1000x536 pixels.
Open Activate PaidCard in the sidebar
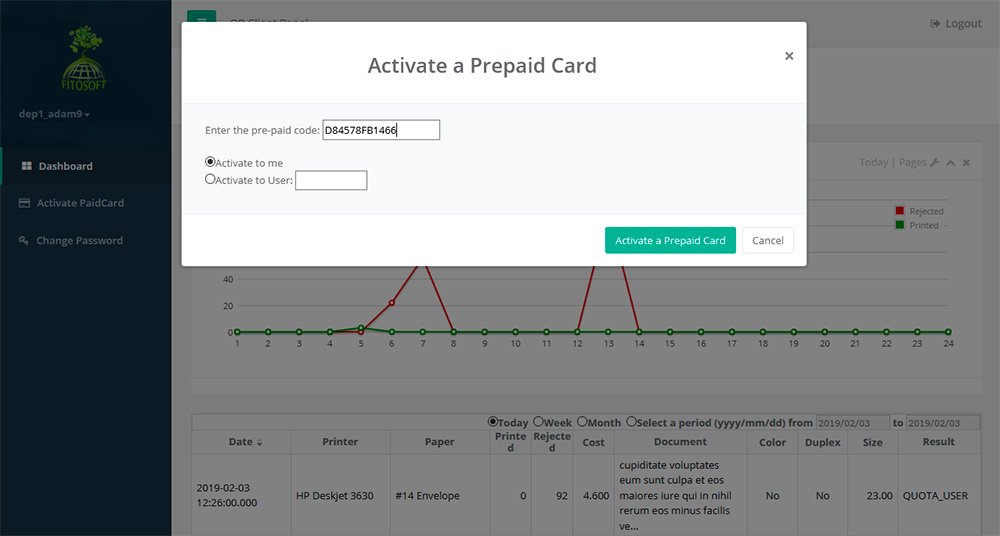click(x=80, y=203)
